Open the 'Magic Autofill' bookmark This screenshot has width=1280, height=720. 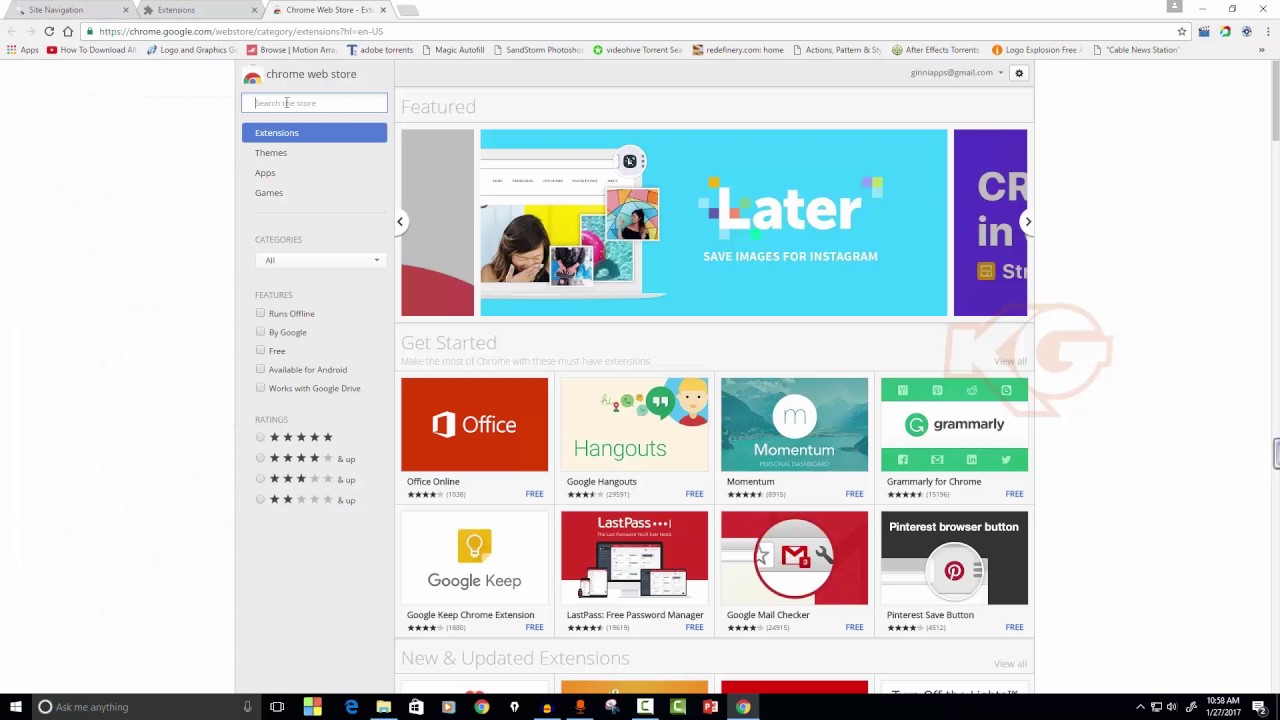pos(453,50)
